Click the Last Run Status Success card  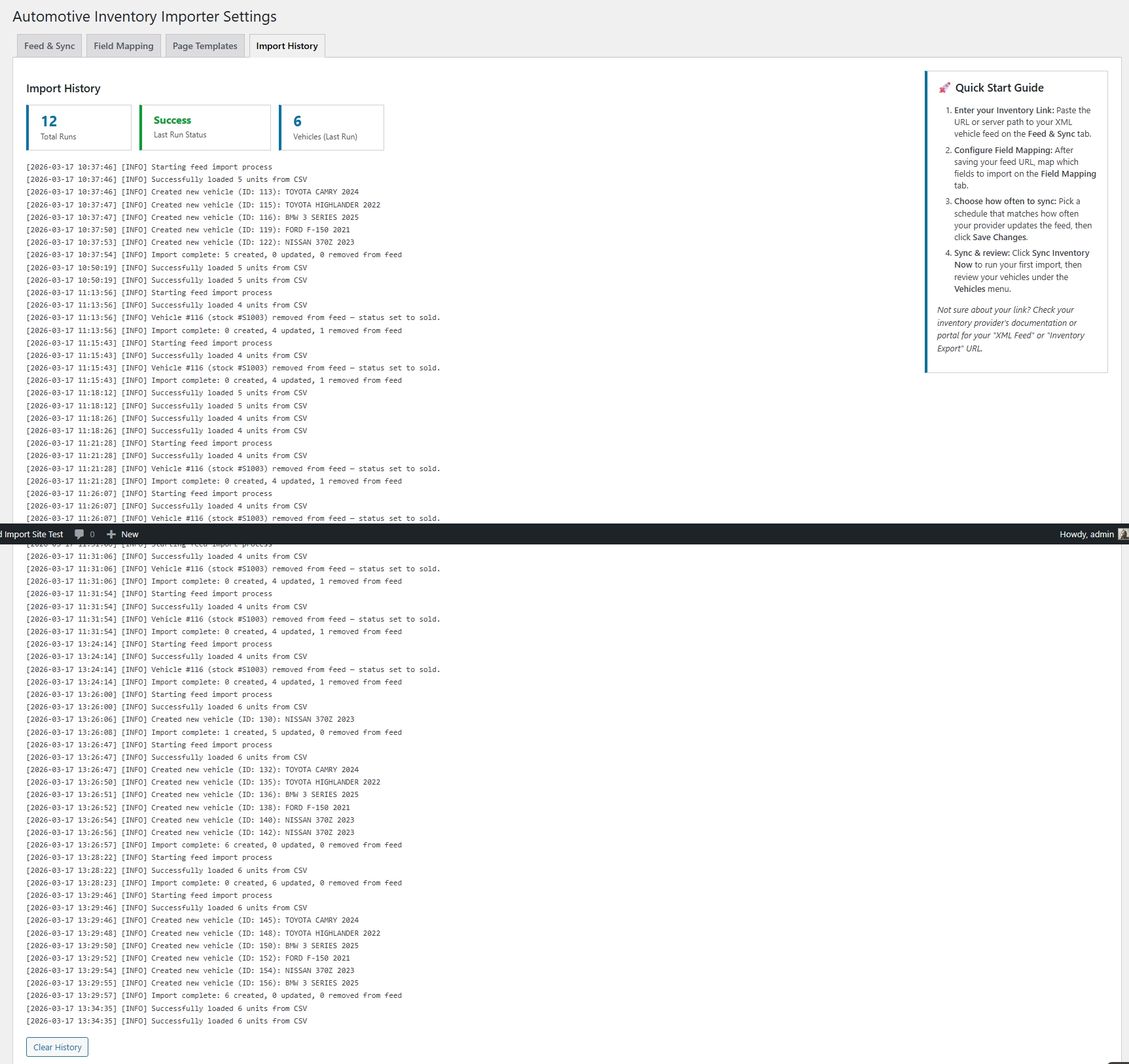point(205,128)
